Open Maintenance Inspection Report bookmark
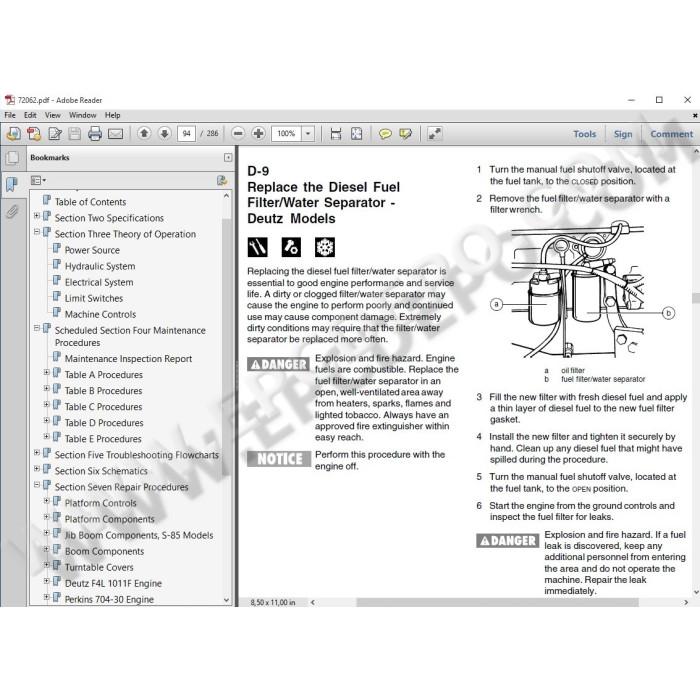Viewport: 700px width, 700px height. pyautogui.click(x=128, y=358)
